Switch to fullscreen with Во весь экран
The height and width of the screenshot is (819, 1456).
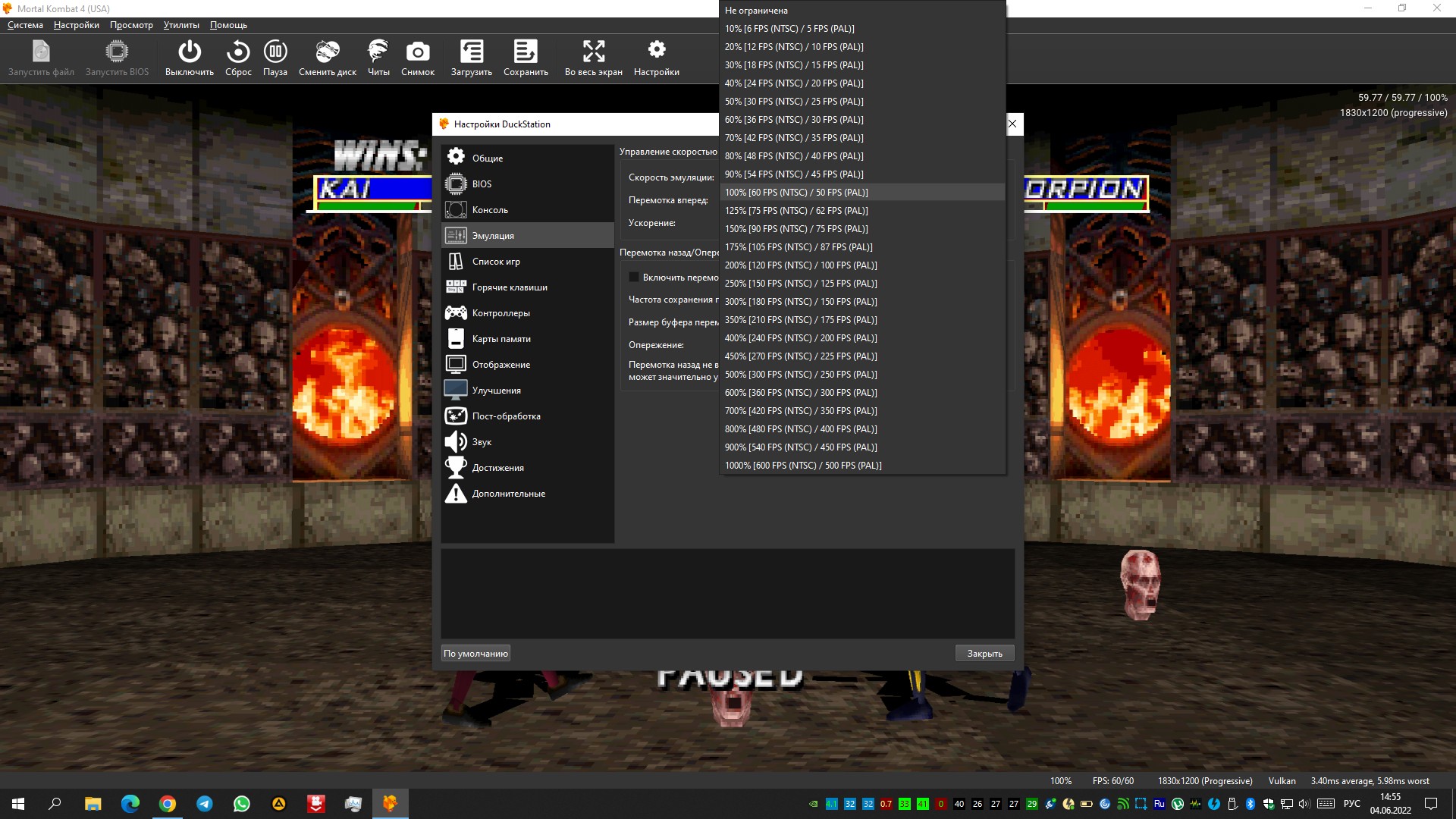click(x=594, y=58)
